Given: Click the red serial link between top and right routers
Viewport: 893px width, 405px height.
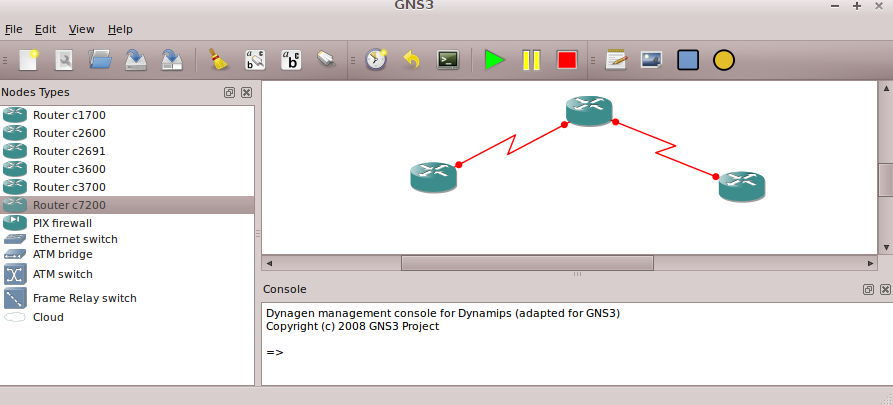Looking at the screenshot, I should (665, 149).
